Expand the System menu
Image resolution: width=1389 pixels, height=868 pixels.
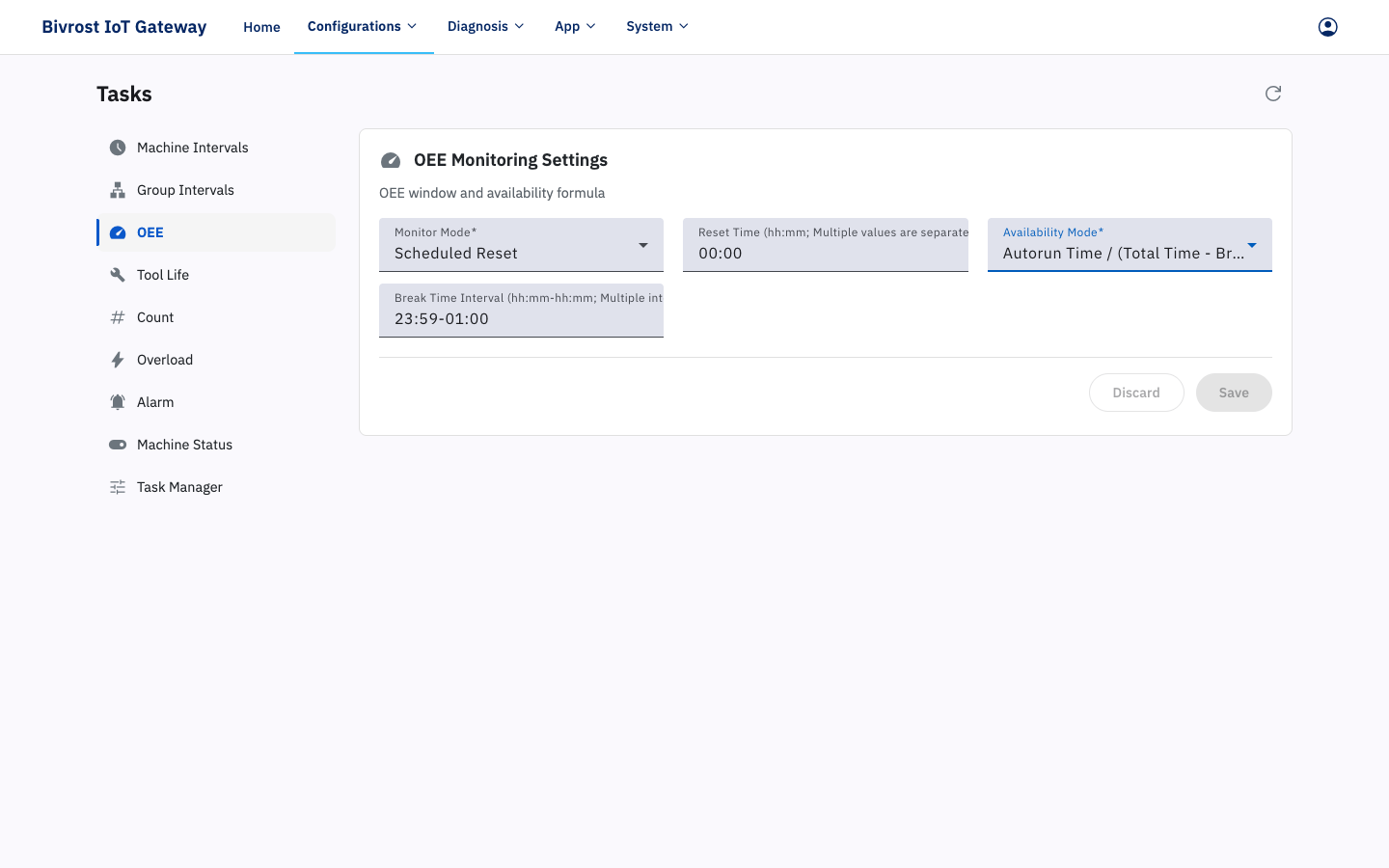pyautogui.click(x=658, y=26)
